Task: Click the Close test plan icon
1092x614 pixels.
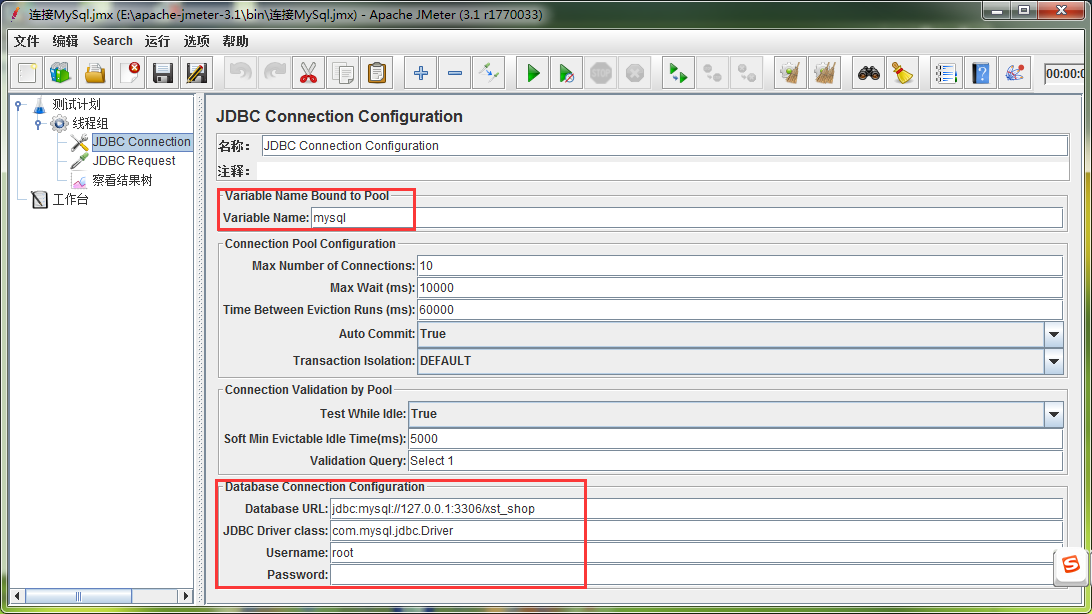Action: coord(129,73)
